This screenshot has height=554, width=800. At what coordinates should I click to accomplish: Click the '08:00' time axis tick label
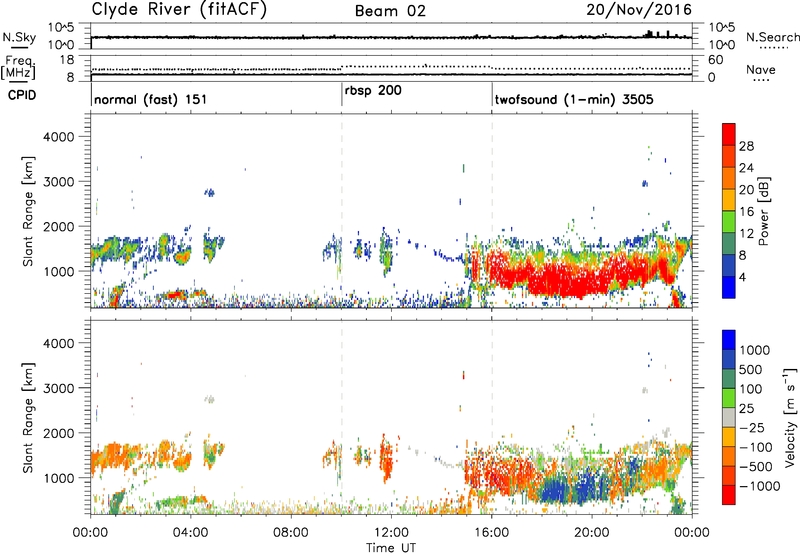click(x=291, y=533)
